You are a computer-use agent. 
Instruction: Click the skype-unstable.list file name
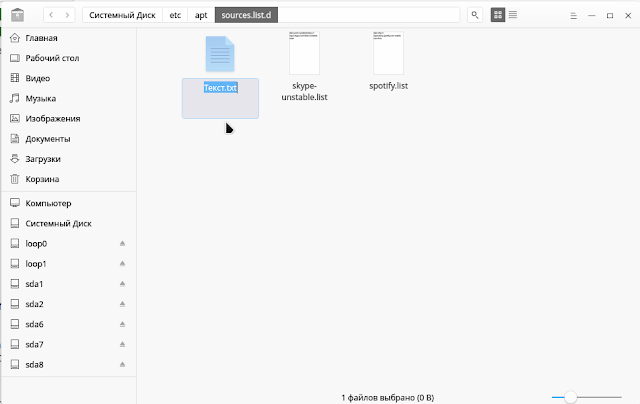[304, 91]
